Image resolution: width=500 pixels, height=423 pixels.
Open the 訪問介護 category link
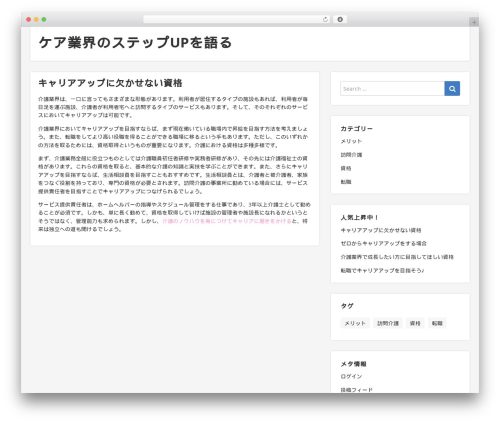click(x=351, y=155)
